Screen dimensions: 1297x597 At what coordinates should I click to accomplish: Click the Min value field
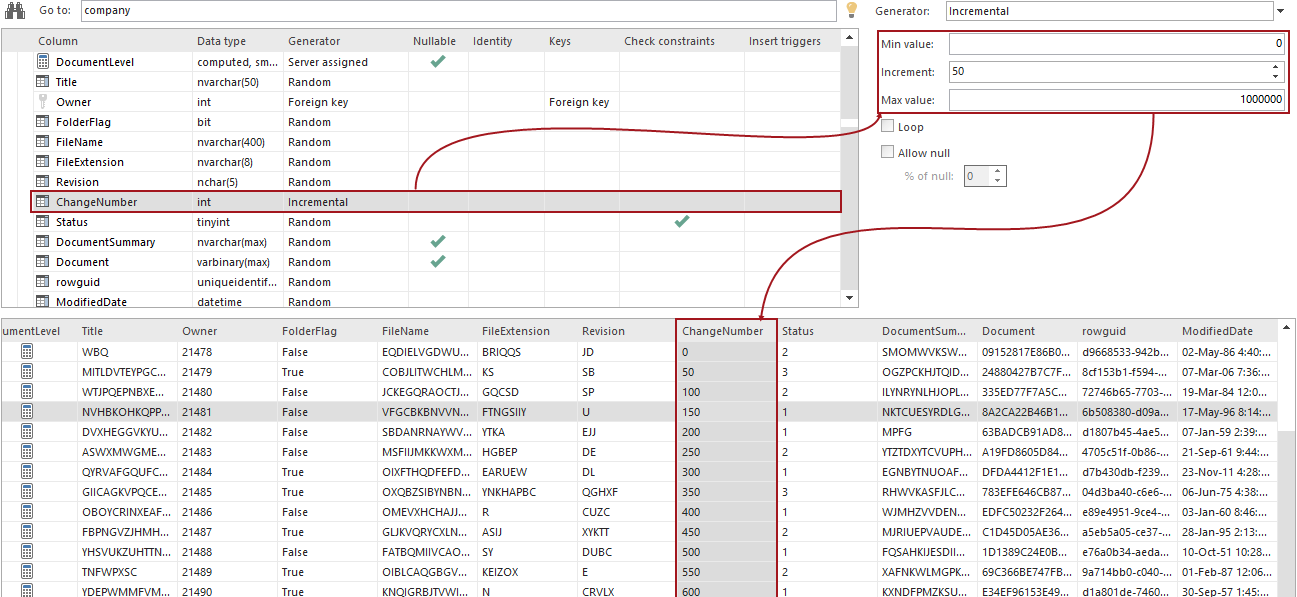[1117, 44]
